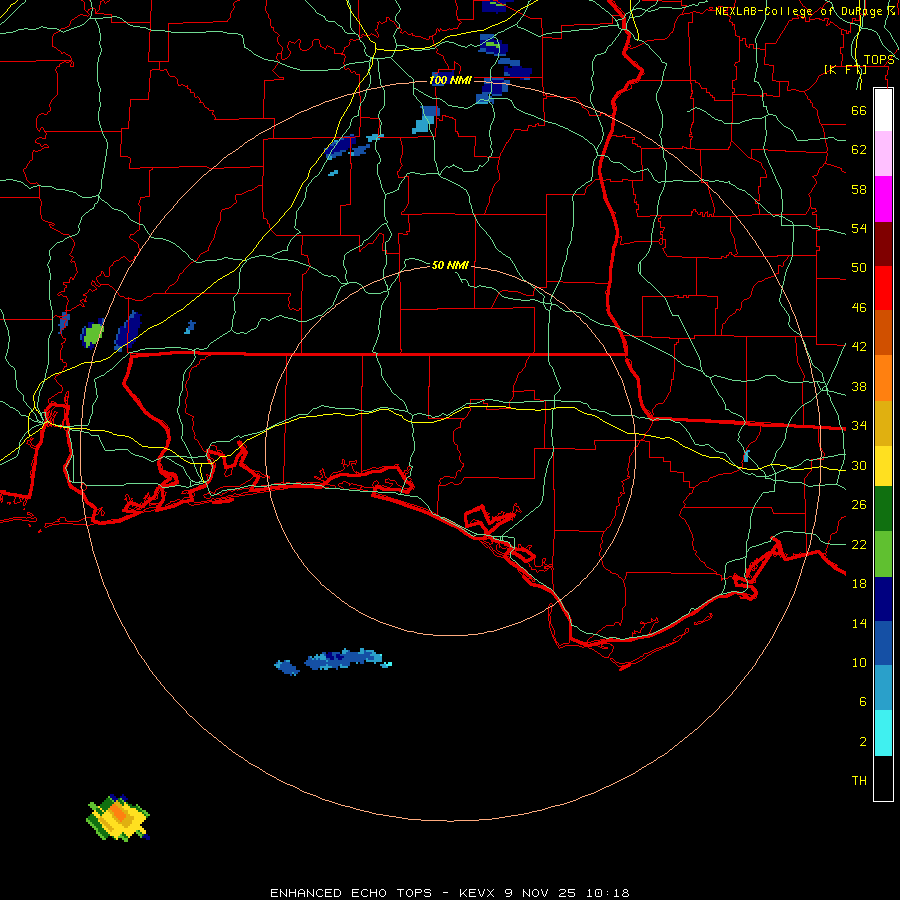The image size is (900, 900).
Task: Click the "10" legend value
Action: (859, 662)
